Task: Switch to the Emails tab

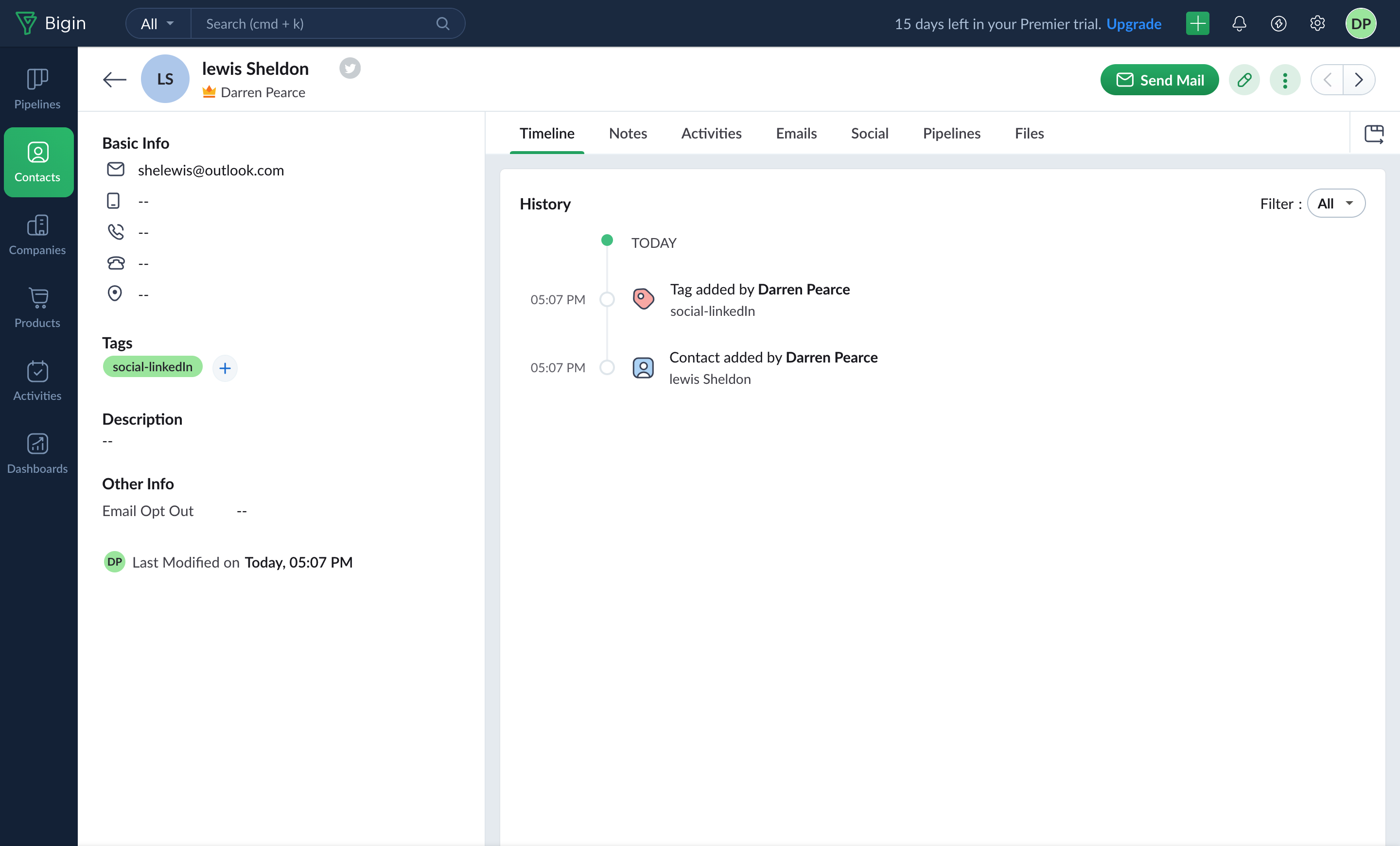Action: pyautogui.click(x=796, y=134)
